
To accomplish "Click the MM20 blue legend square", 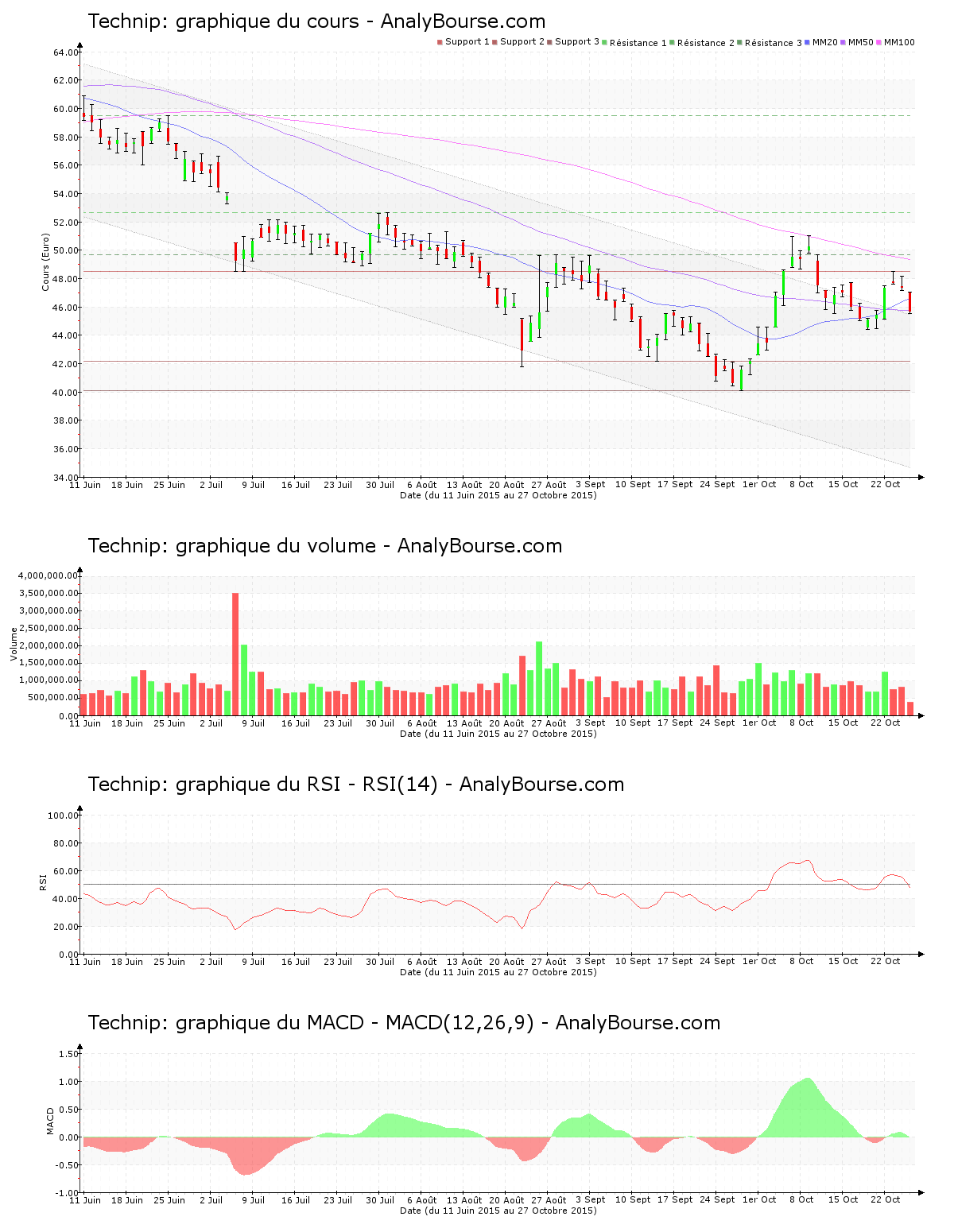I will pyautogui.click(x=808, y=42).
